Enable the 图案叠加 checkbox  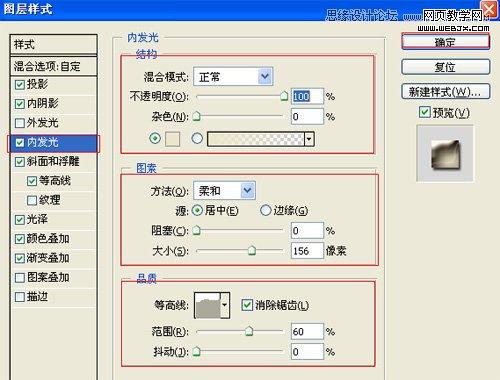20,278
